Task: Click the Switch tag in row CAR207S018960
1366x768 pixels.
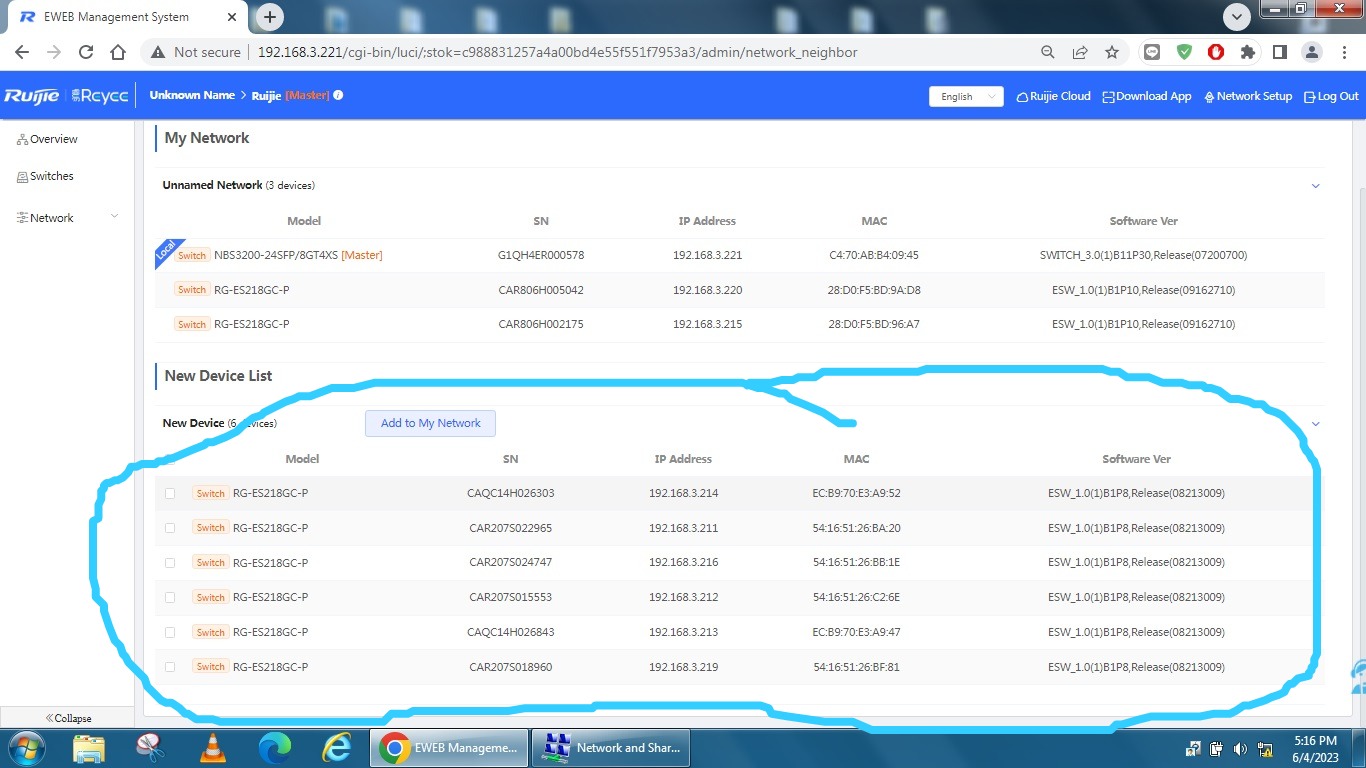Action: point(211,667)
